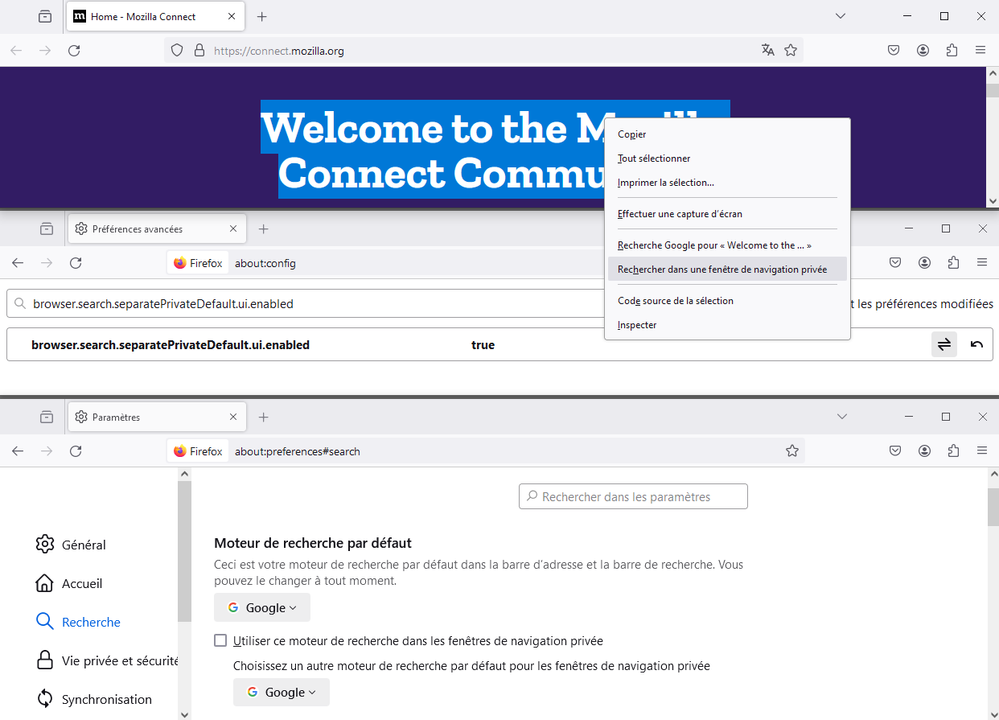Open Pocket in the about:config window toolbar
Viewport: 999px width, 720px height.
895,263
